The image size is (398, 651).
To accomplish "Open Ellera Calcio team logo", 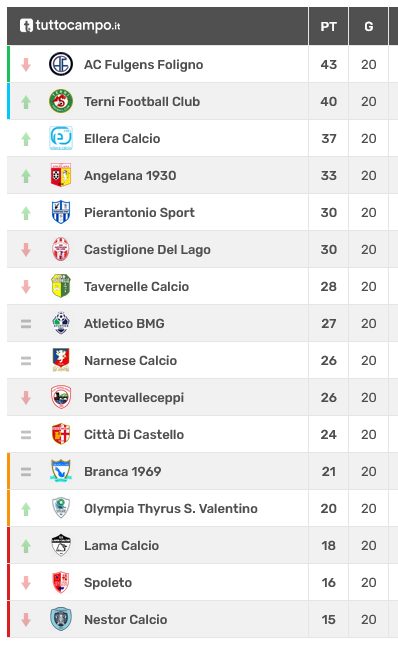I will pos(61,138).
